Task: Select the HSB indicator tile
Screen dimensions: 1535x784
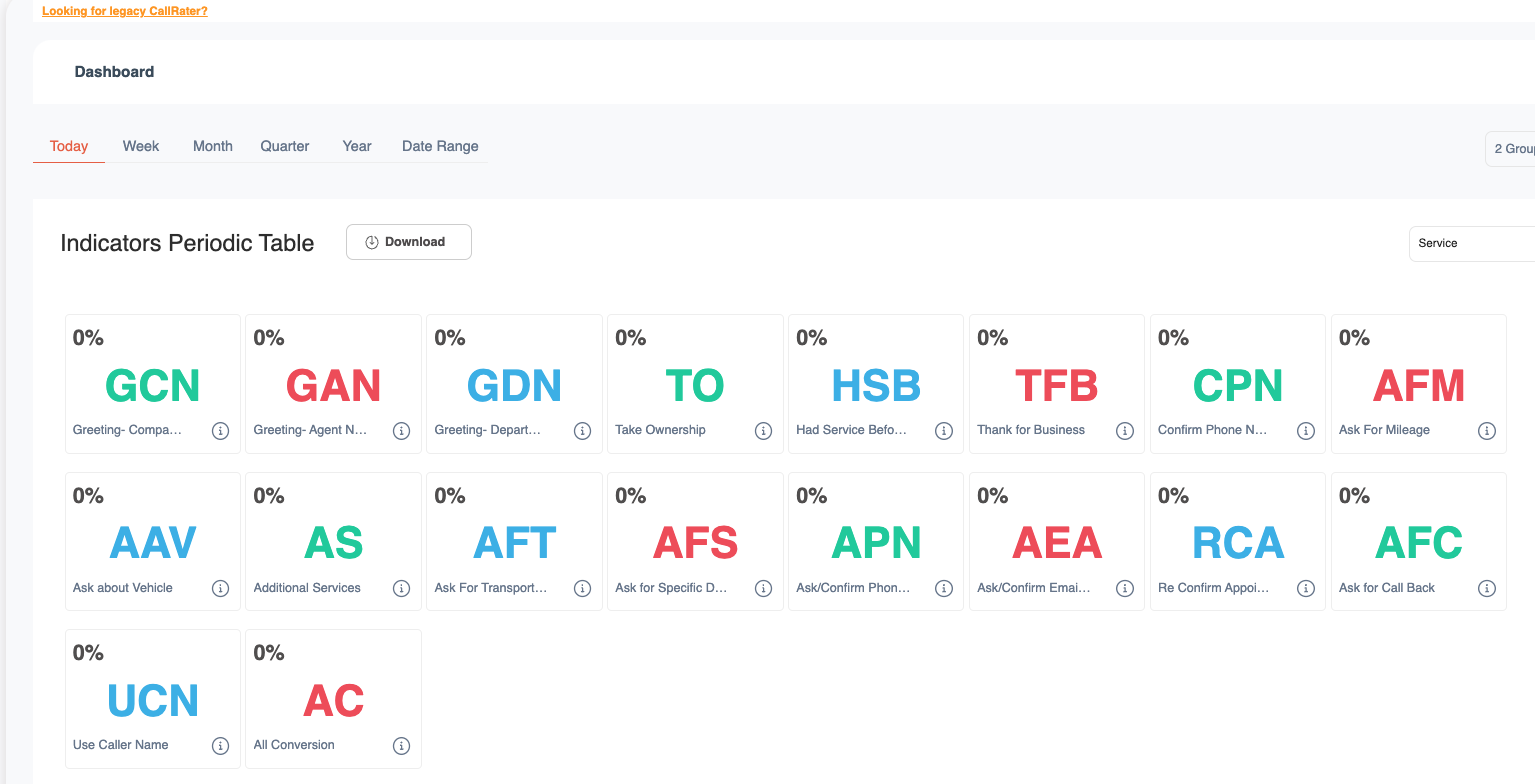Action: [x=877, y=384]
